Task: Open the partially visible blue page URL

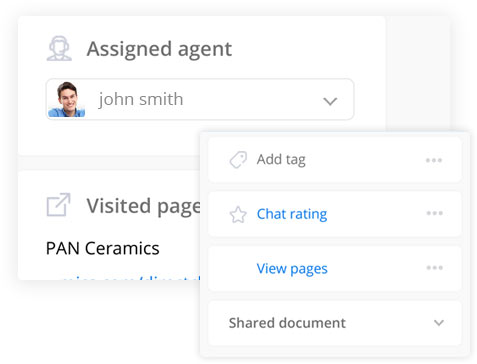Action: (x=131, y=278)
